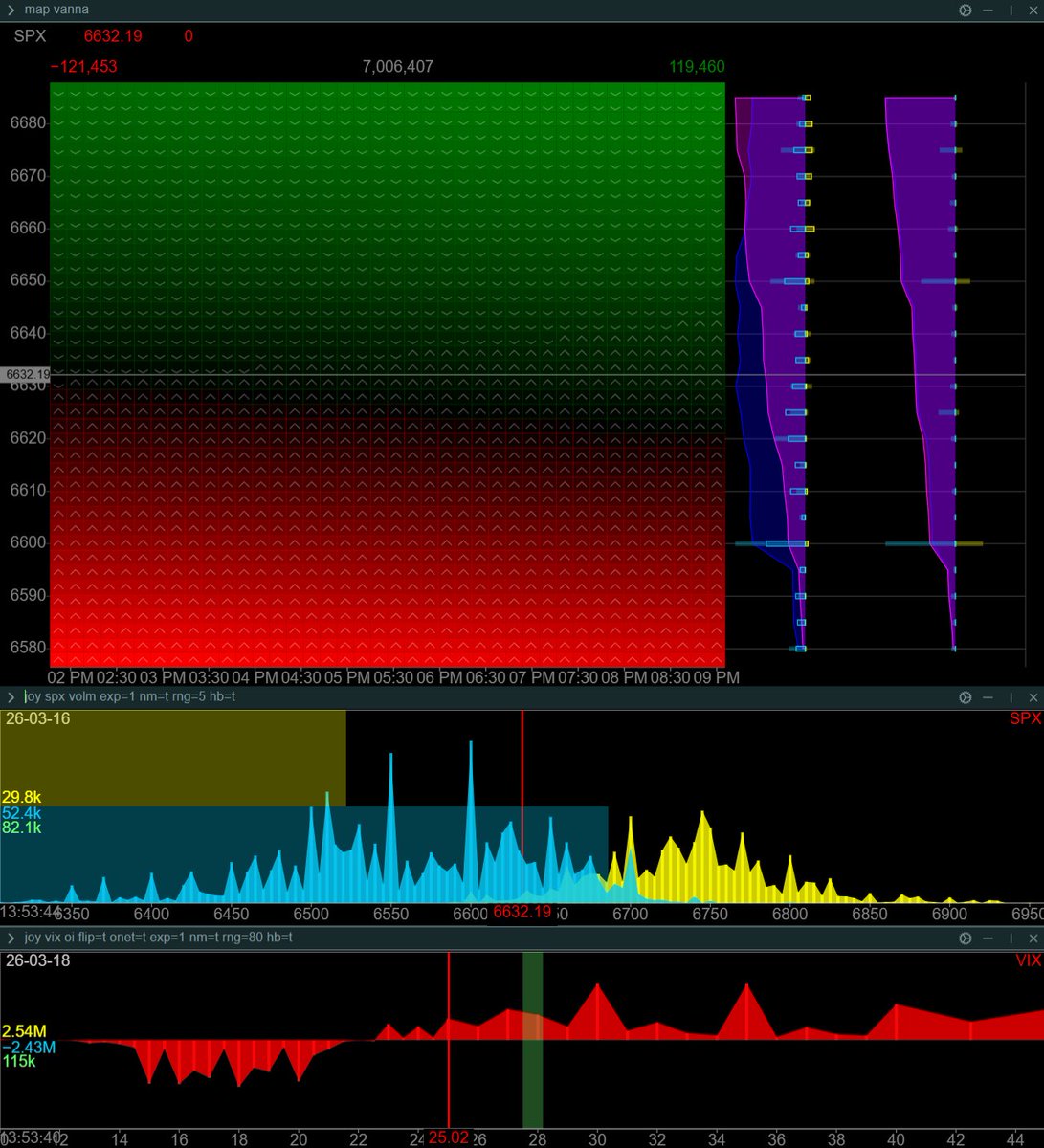
Task: Click the 18 label on VIX x-axis
Action: click(239, 1139)
